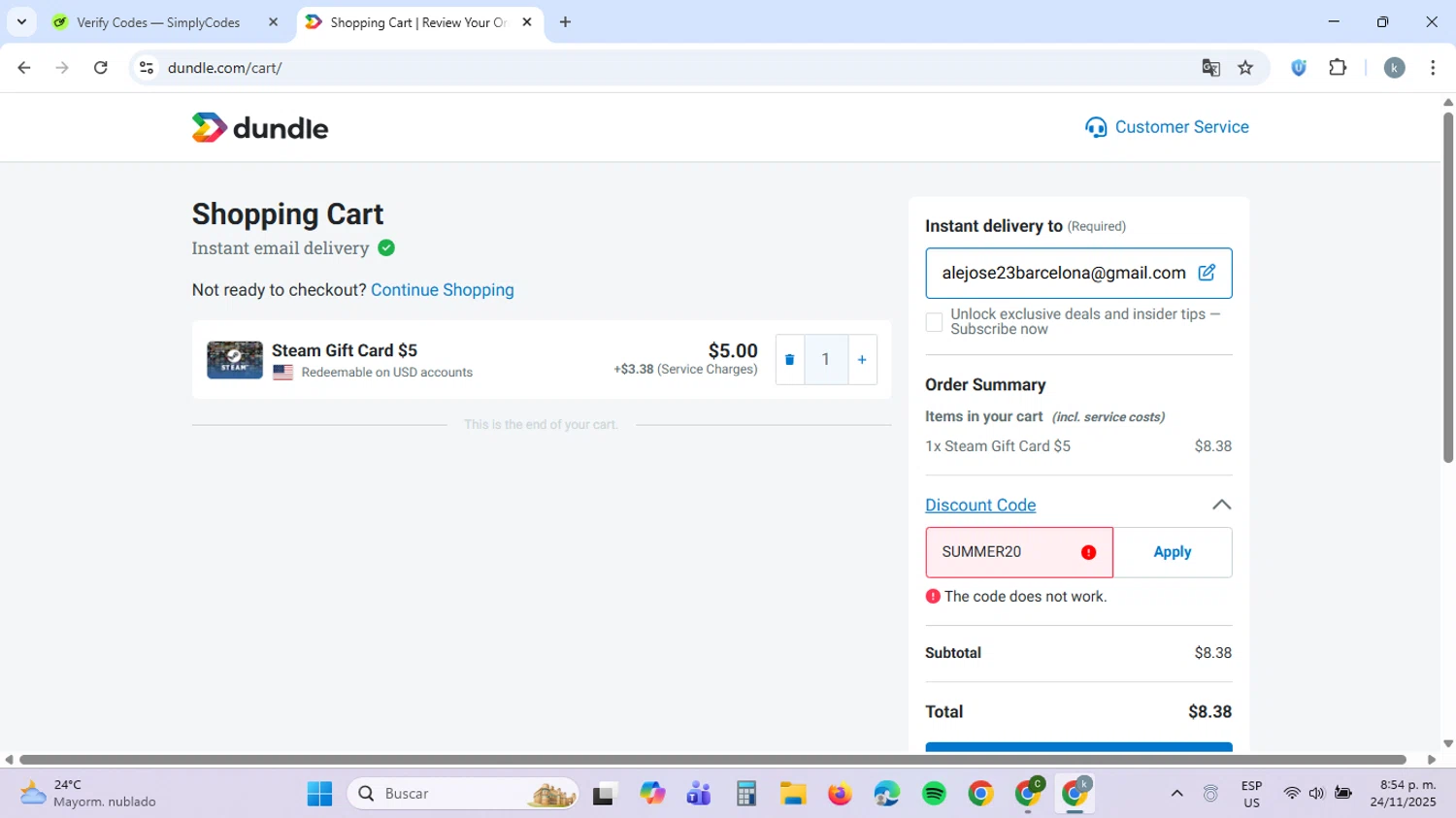
Task: Click the address bar URL dundle.com/cart/
Action: [x=224, y=68]
